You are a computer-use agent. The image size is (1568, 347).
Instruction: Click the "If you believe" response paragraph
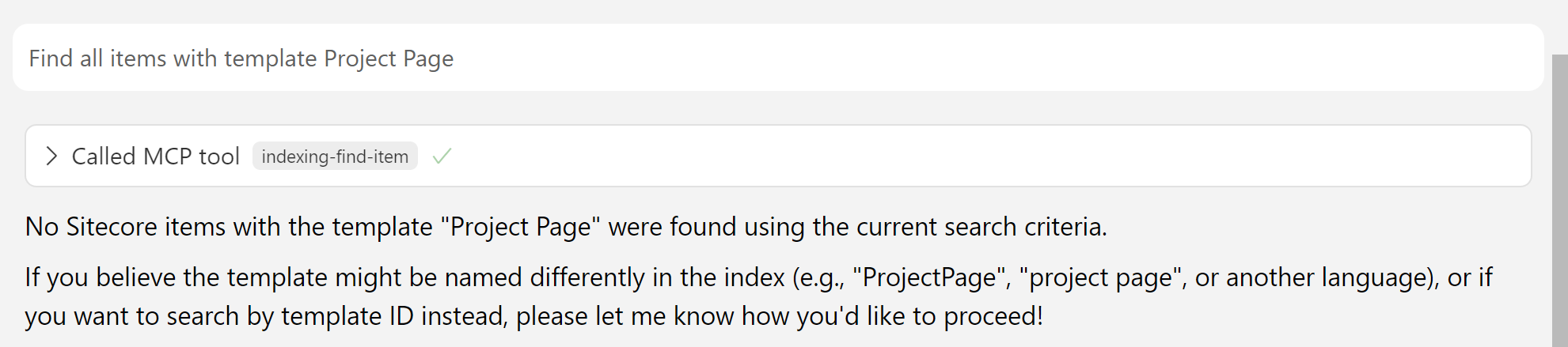pos(758,296)
